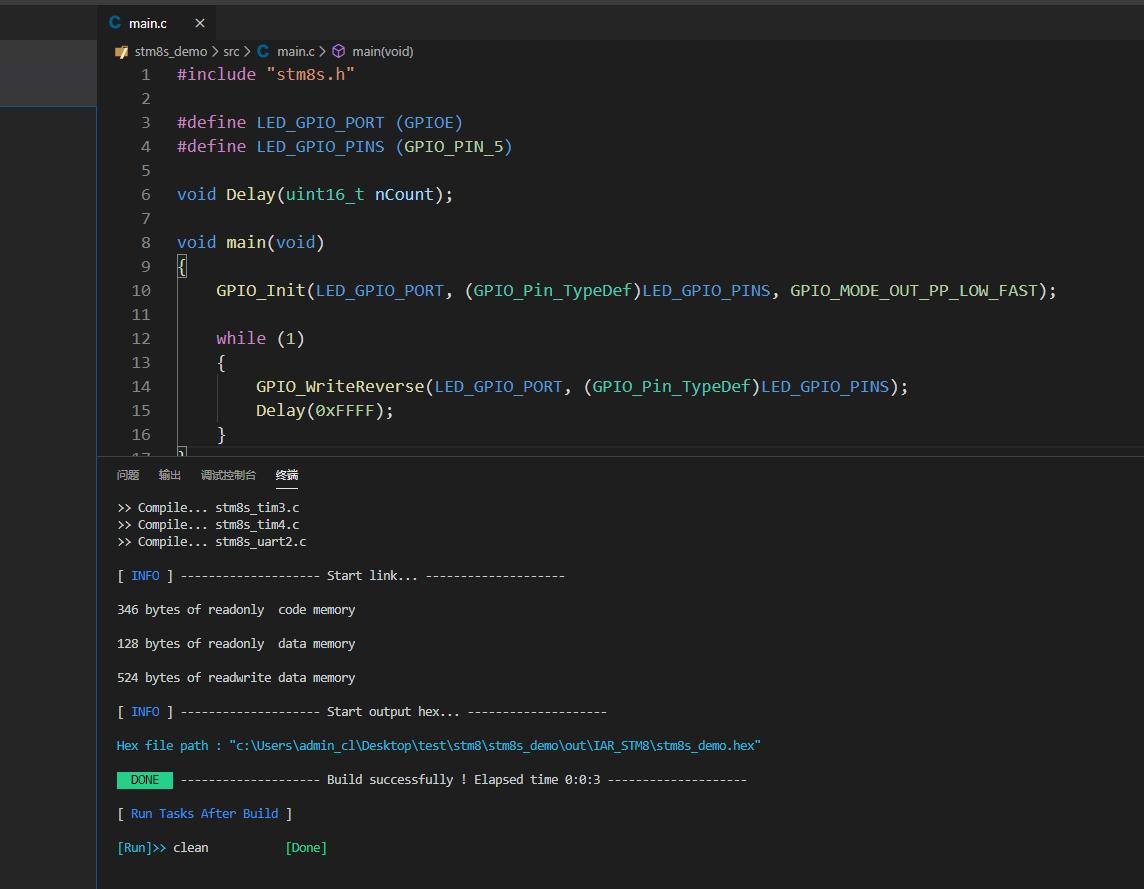Click the C language icon on the main.c tab
Viewport: 1144px width, 889px height.
click(x=115, y=23)
